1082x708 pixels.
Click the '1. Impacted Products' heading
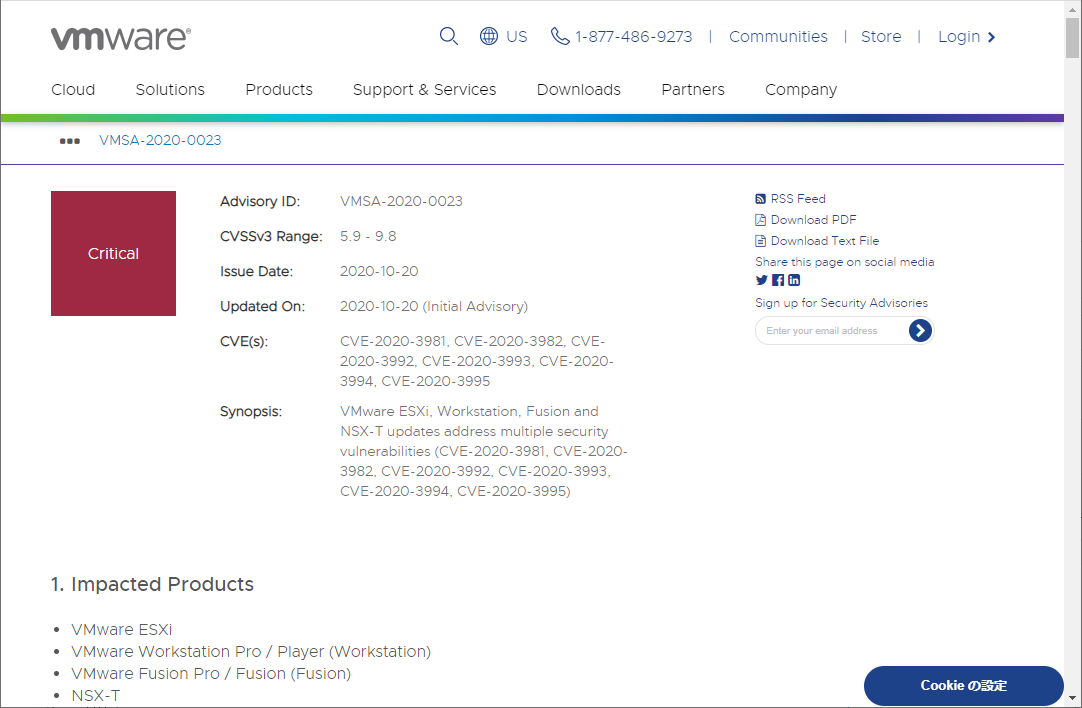pos(153,584)
